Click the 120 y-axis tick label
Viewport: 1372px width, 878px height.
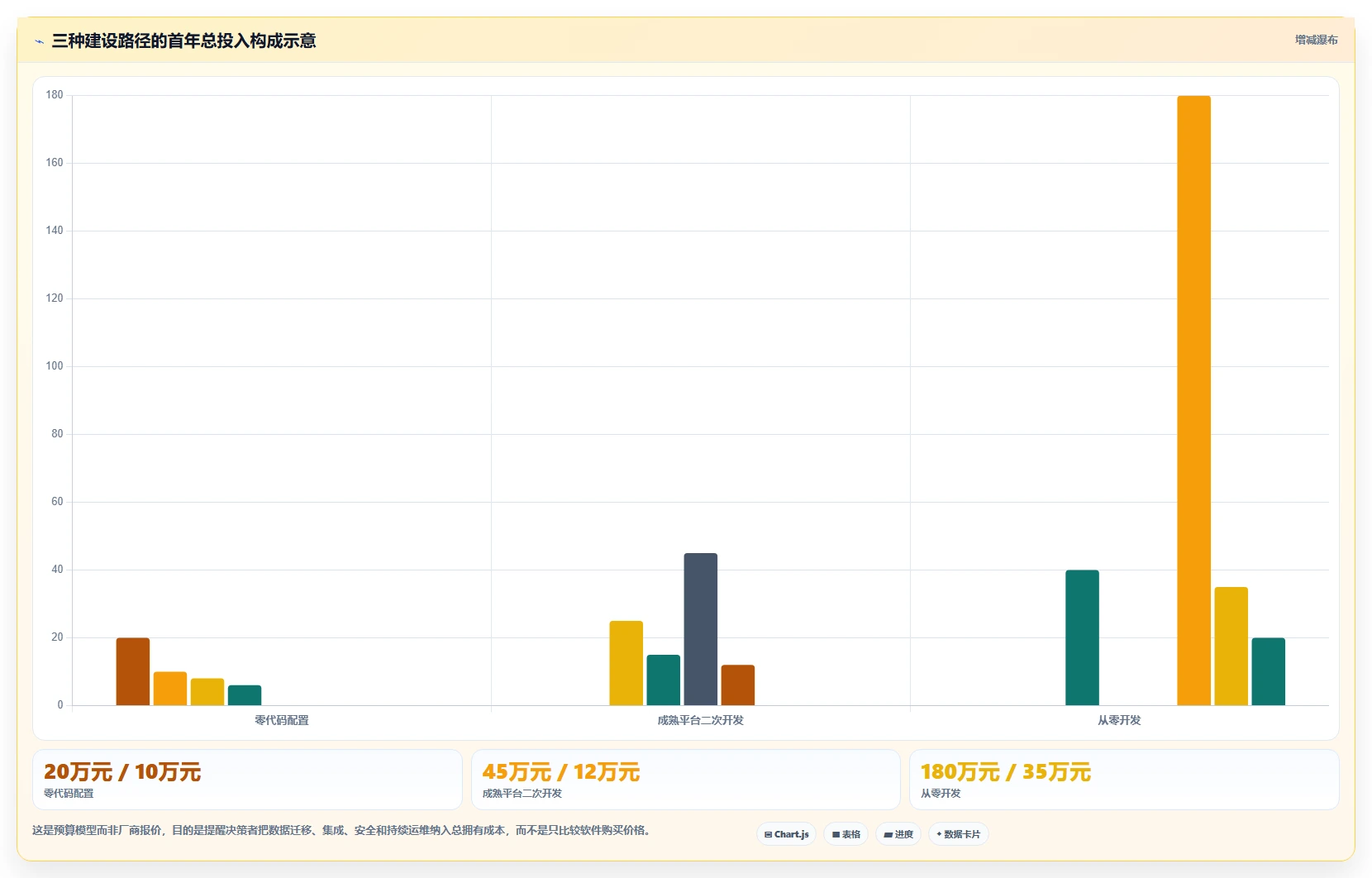pos(55,298)
